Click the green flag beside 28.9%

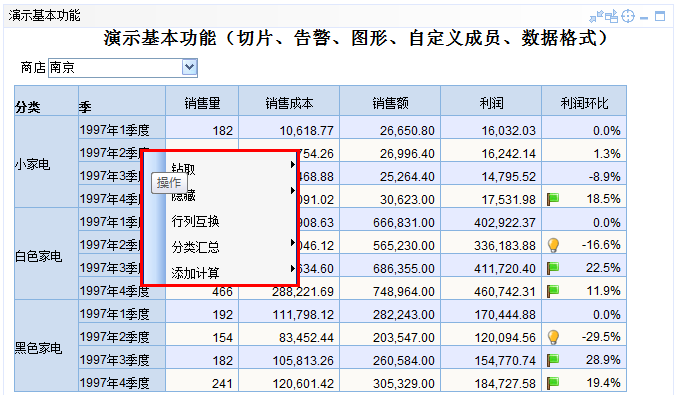click(553, 360)
